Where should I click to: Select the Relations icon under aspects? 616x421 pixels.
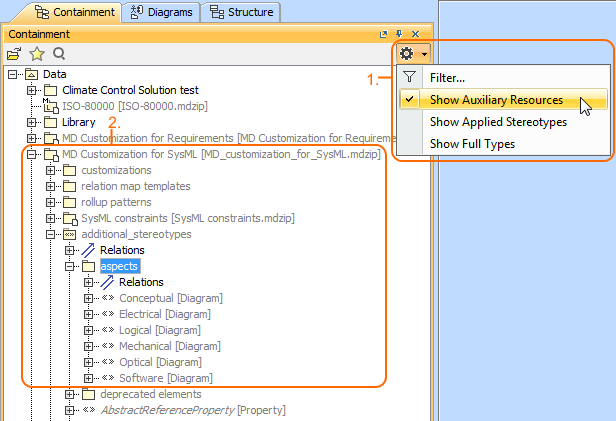tap(108, 282)
